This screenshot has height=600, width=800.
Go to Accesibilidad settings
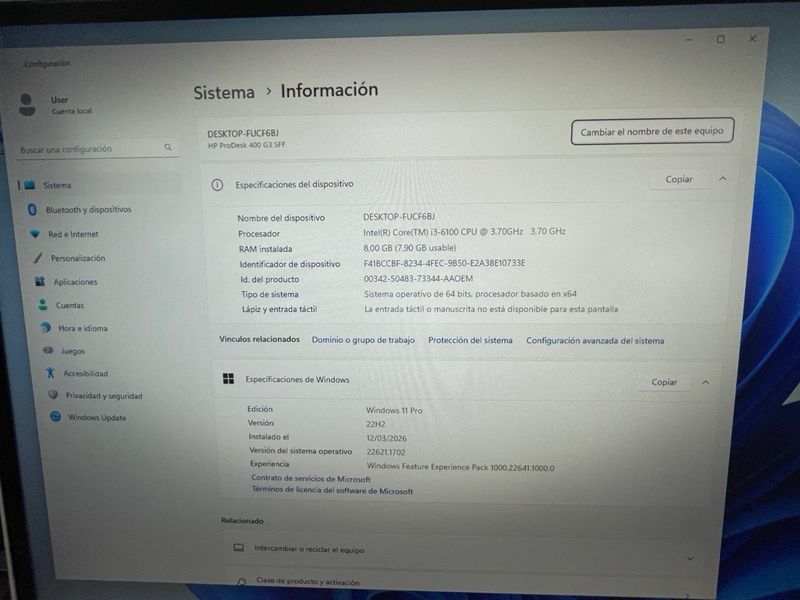(x=86, y=373)
